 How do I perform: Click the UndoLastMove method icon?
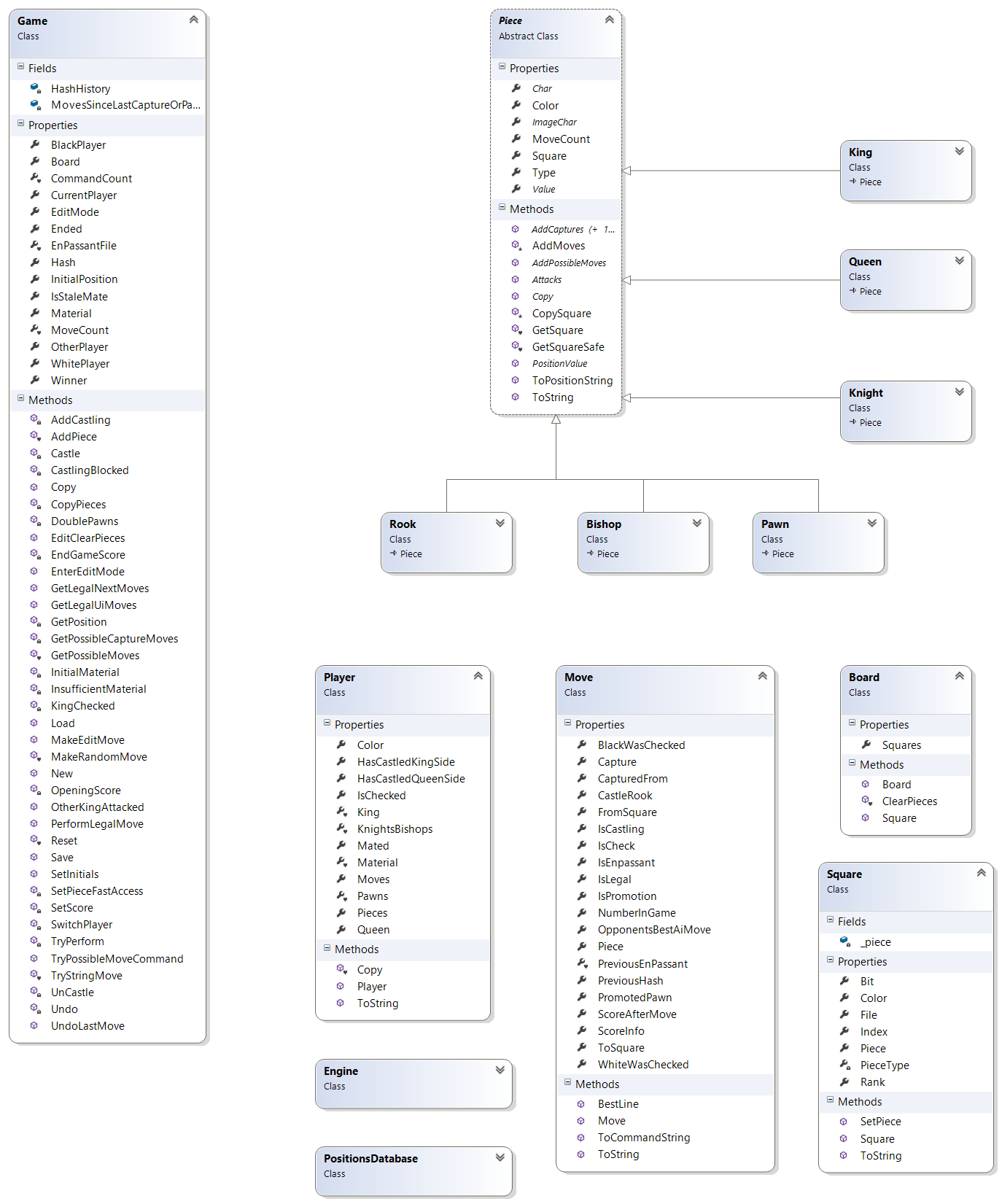pyautogui.click(x=34, y=1026)
